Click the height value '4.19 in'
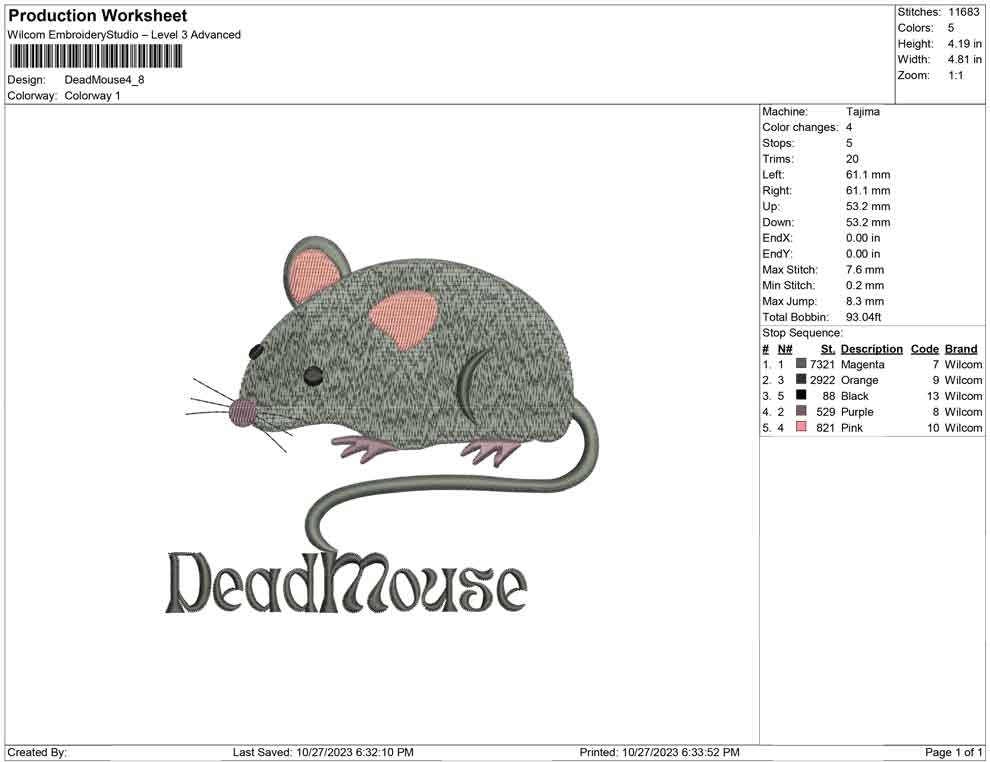 (965, 44)
